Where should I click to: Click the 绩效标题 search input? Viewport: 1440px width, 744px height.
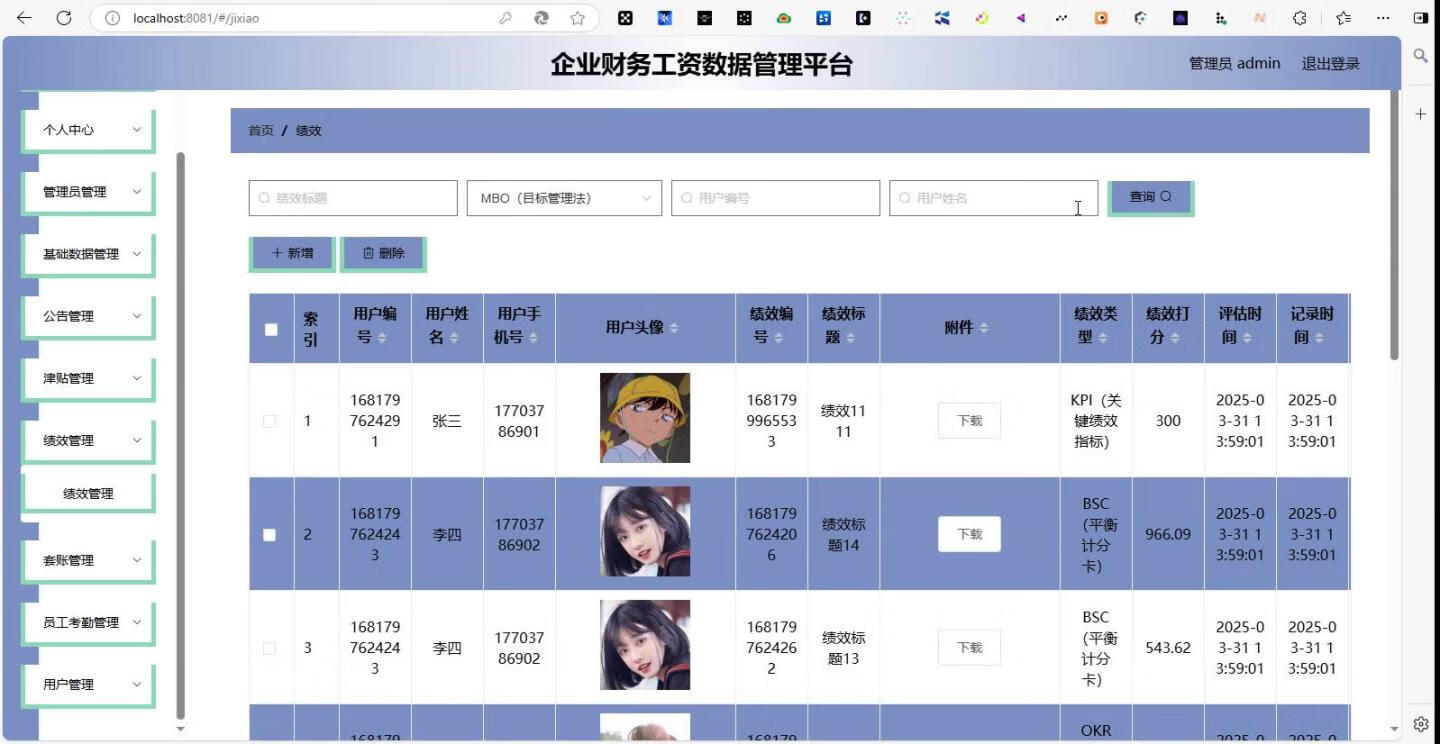pyautogui.click(x=353, y=198)
